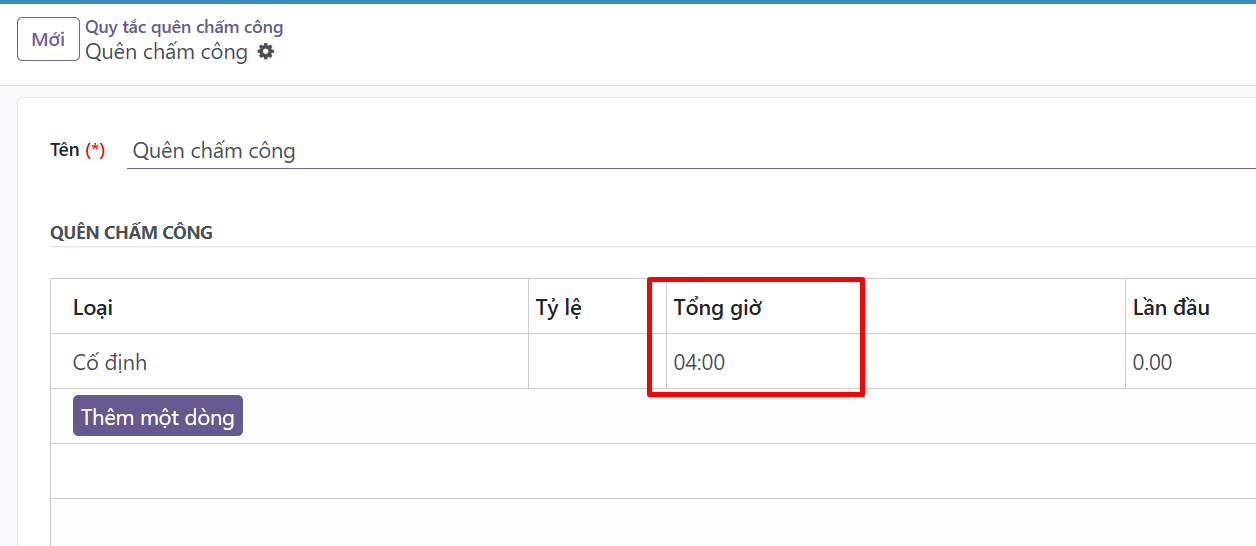The image size is (1256, 546).
Task: Click the red required asterisk by Tên
Action: (95, 150)
